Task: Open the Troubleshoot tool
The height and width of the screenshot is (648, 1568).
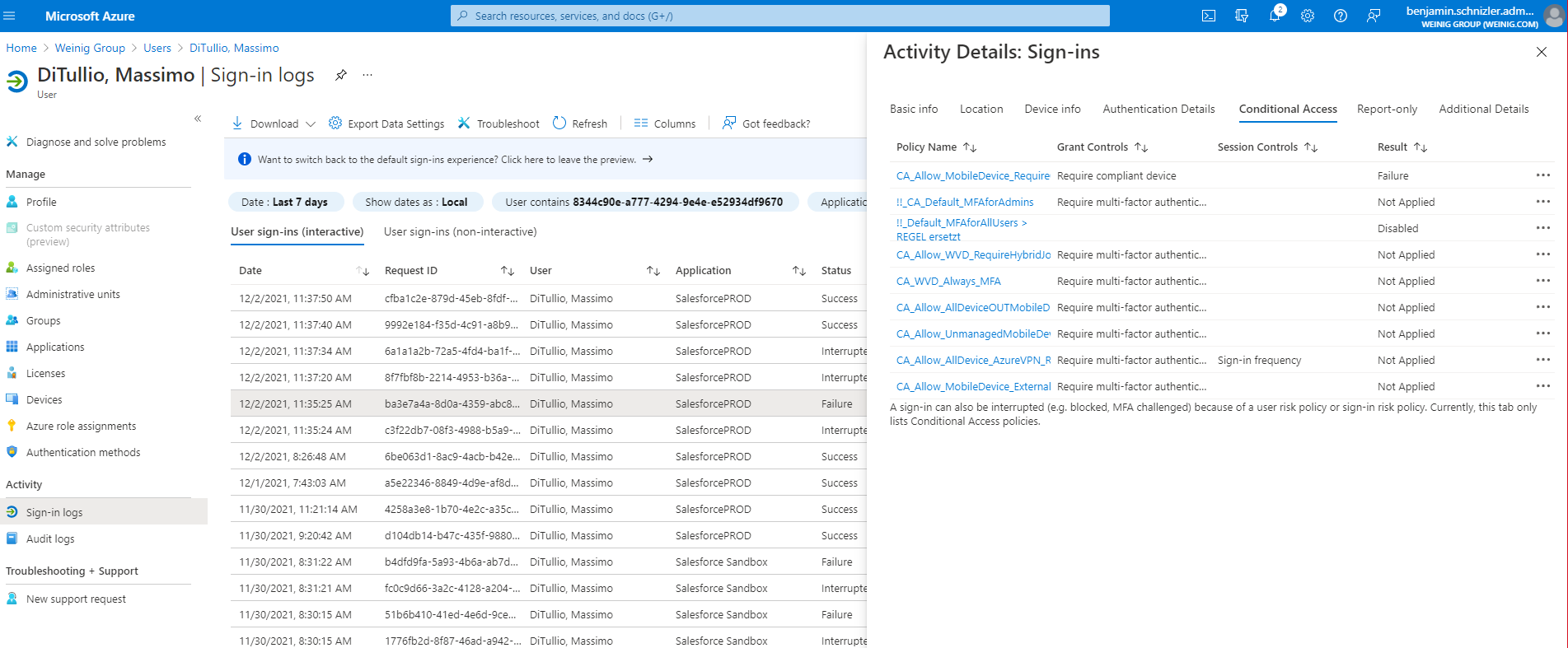Action: (x=498, y=124)
